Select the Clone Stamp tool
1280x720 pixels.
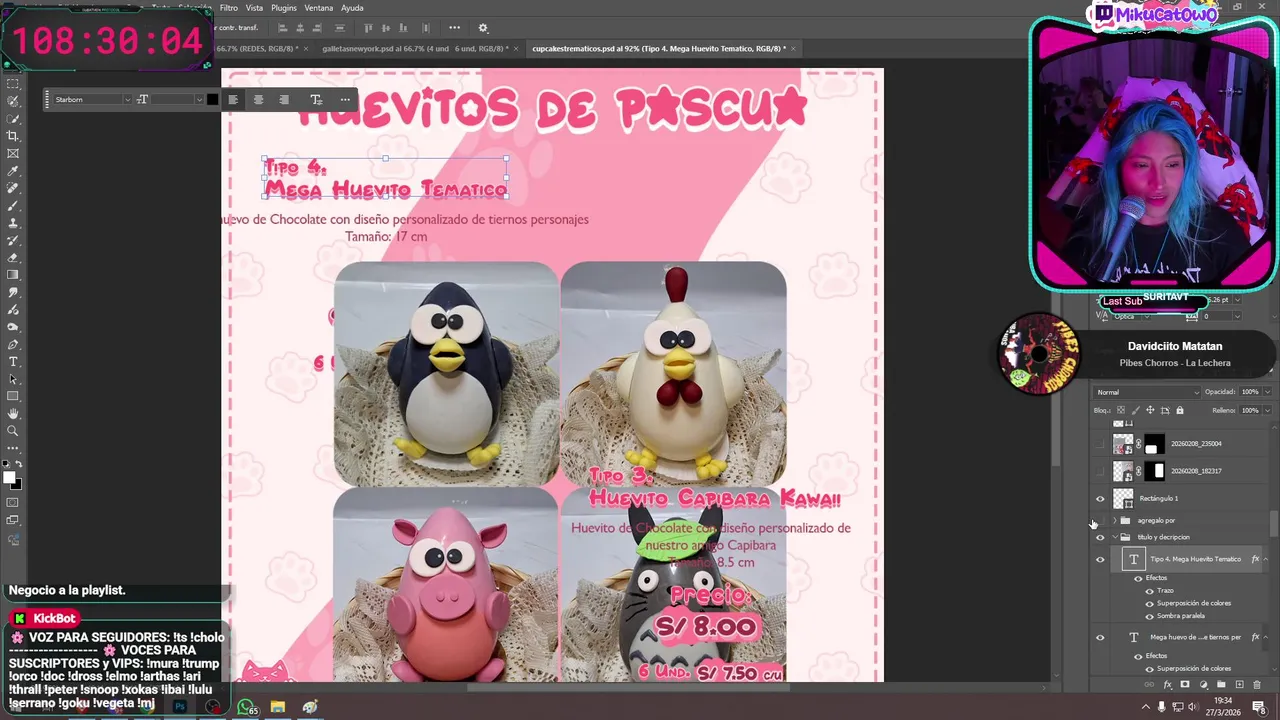[x=13, y=223]
